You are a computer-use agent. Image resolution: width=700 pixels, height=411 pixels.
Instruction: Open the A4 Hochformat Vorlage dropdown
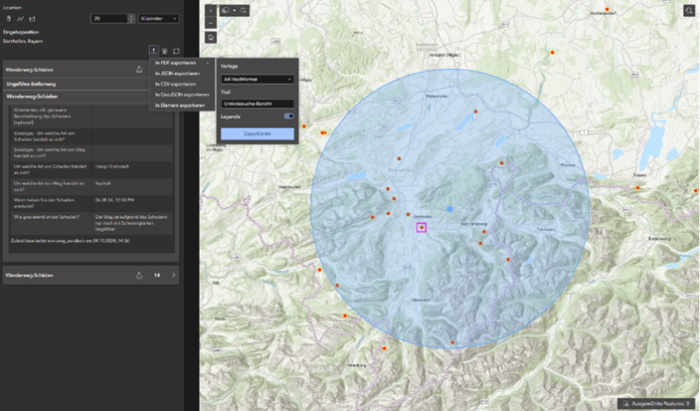(257, 79)
